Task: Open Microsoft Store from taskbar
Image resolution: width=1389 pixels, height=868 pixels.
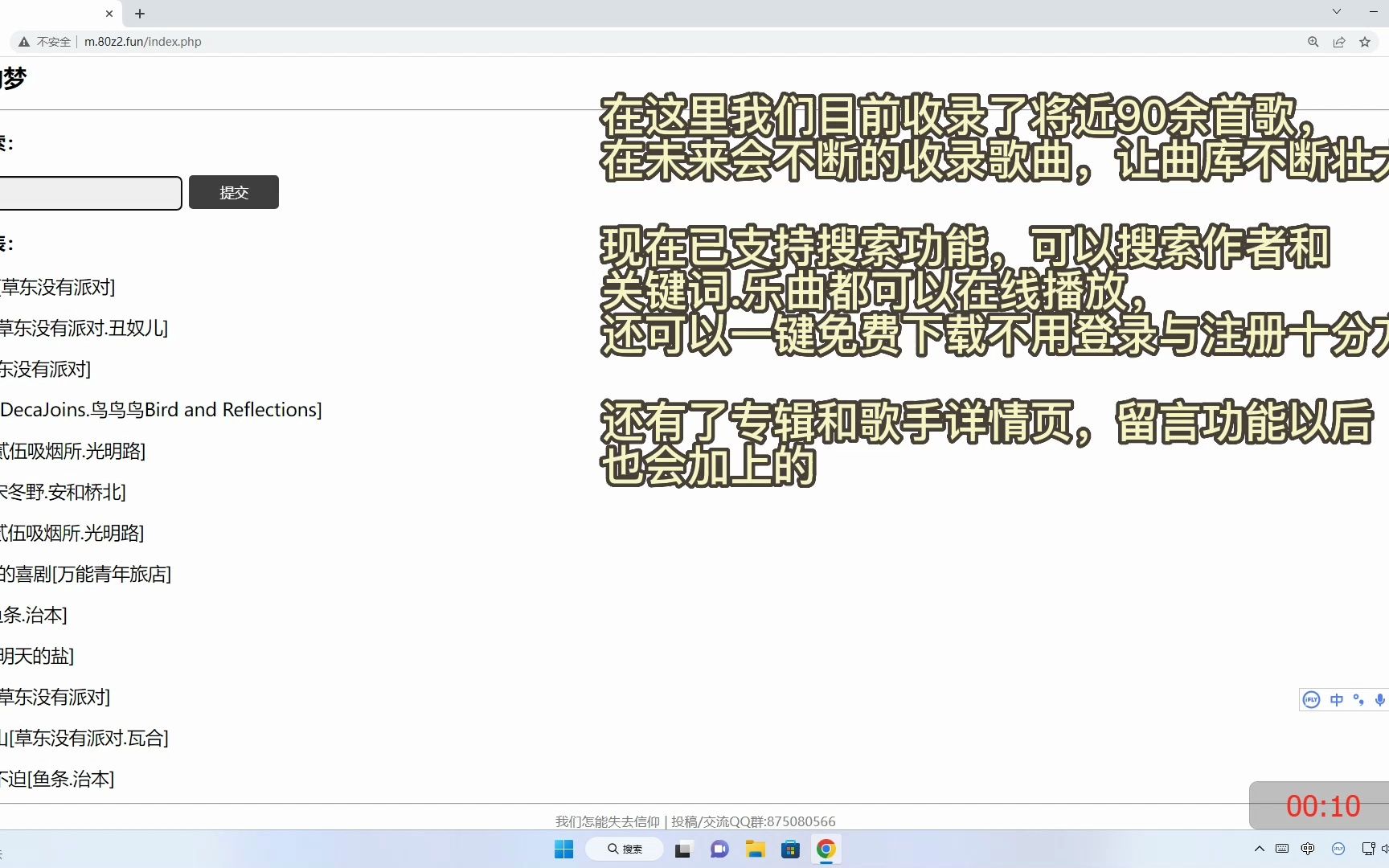Action: tap(790, 849)
